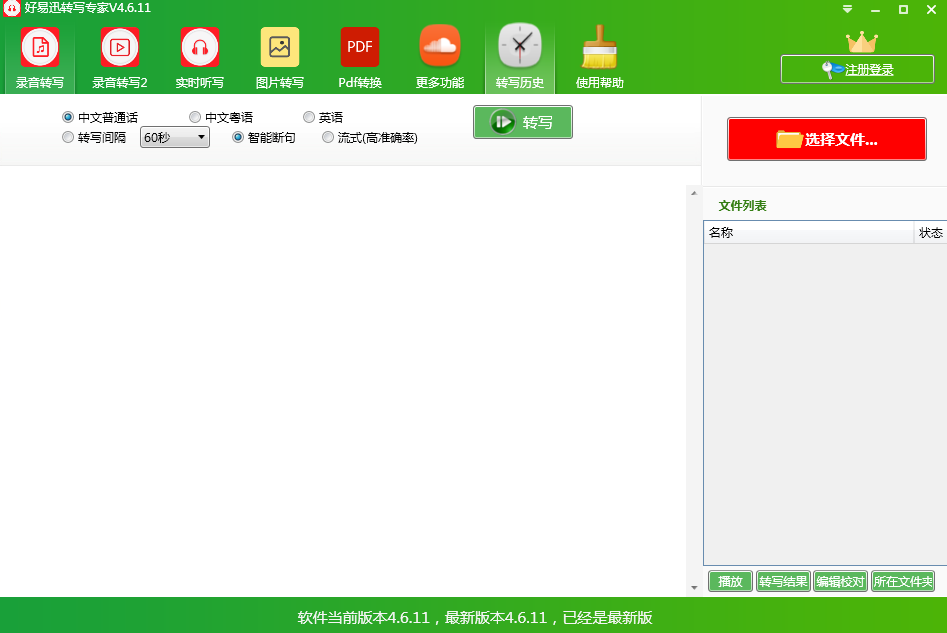Click 播放 to play the audio
The image size is (947, 633).
pyautogui.click(x=729, y=581)
